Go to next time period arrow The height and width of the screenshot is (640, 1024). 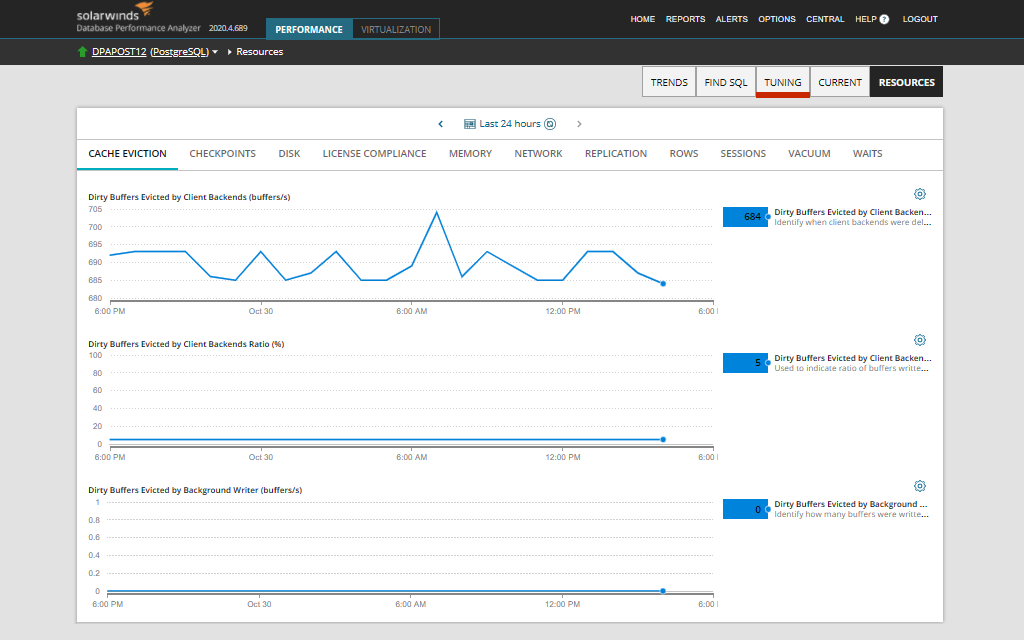(579, 124)
